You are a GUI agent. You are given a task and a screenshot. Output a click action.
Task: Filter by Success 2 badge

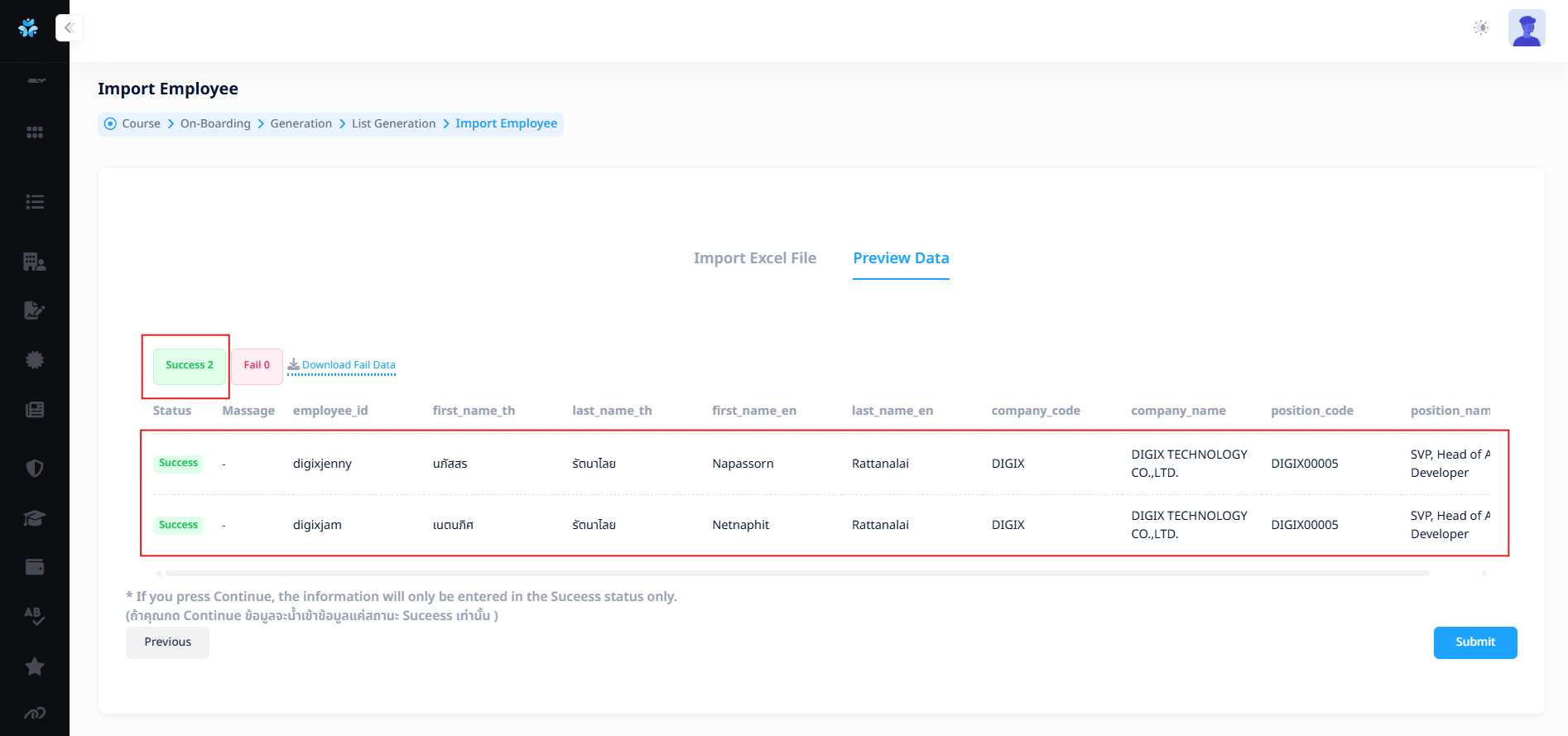[190, 365]
